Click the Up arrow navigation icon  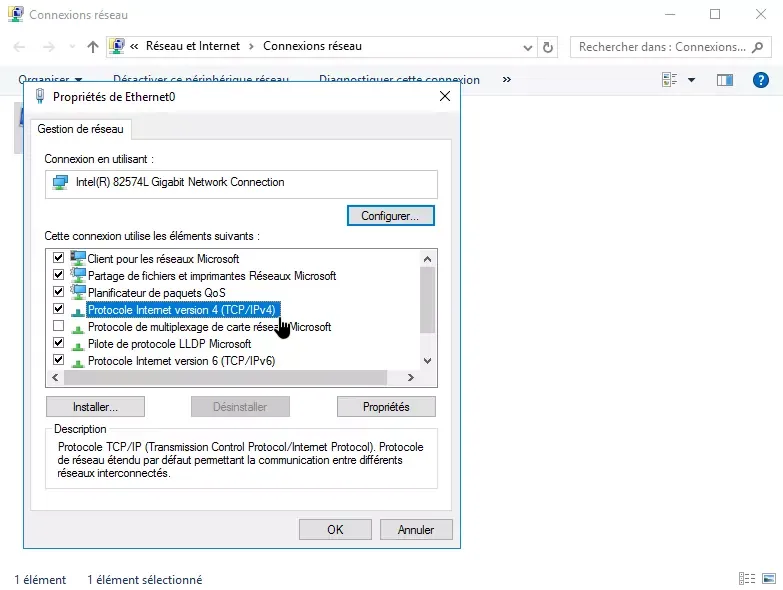pos(93,47)
